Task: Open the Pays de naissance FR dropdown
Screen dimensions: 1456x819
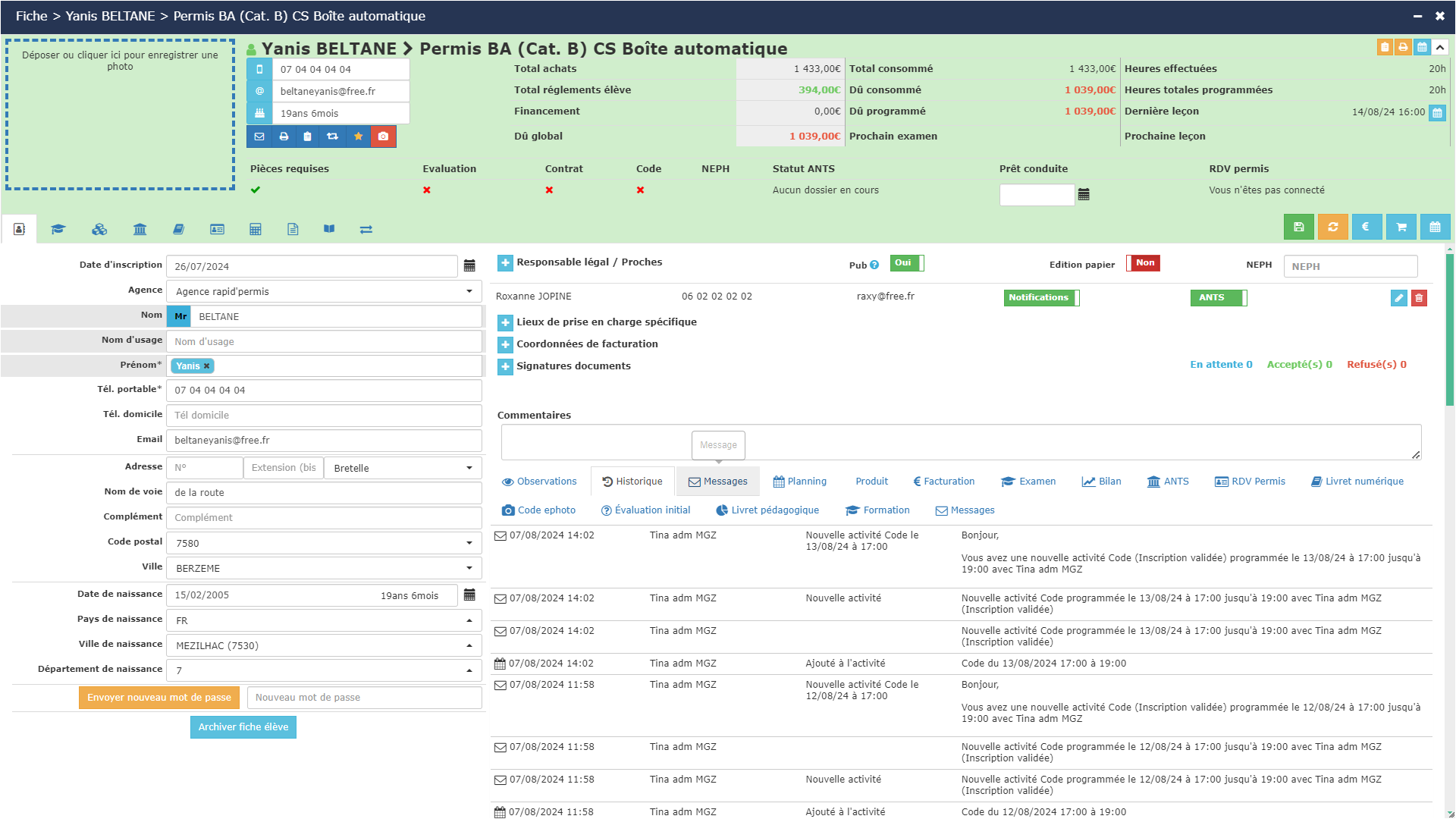Action: tap(325, 620)
